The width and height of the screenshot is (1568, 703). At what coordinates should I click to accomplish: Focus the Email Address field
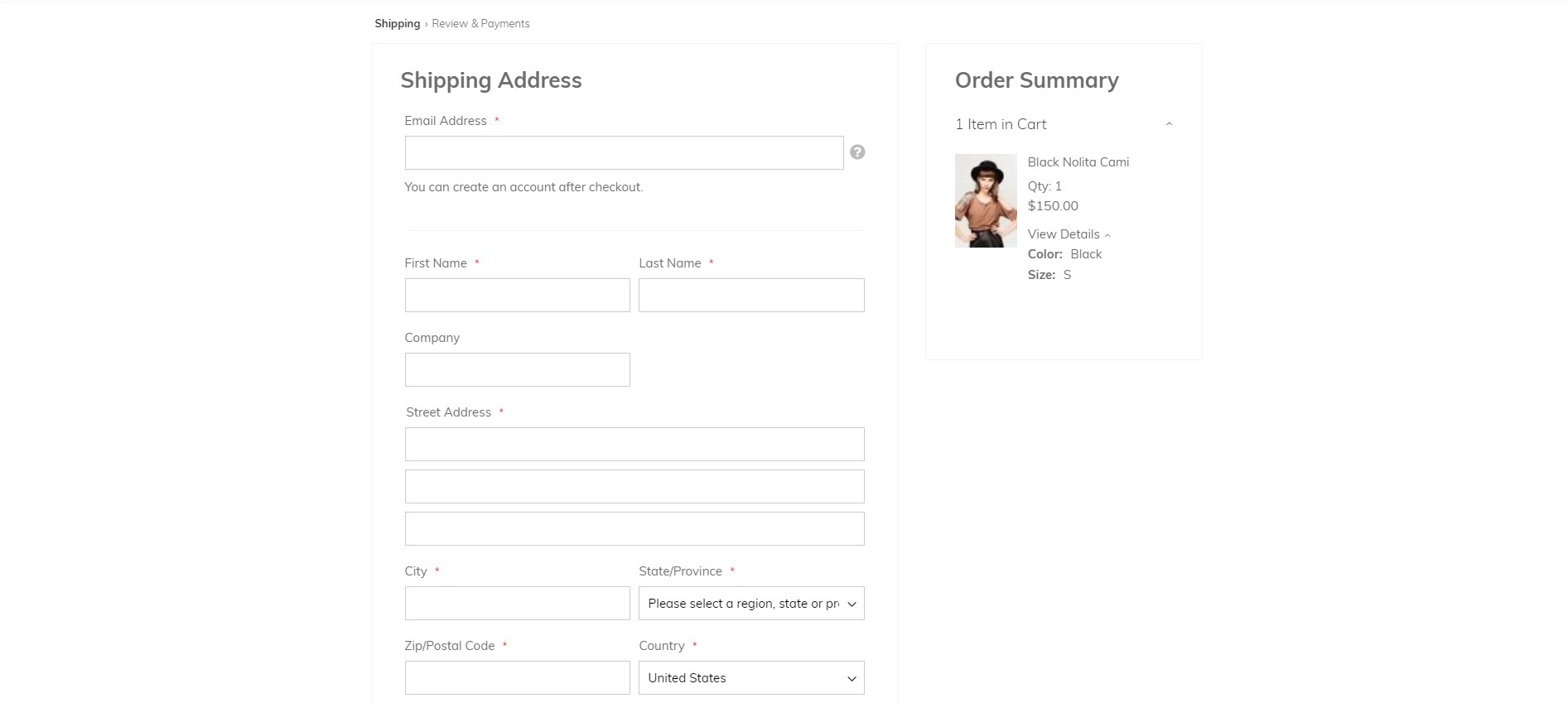(x=623, y=153)
